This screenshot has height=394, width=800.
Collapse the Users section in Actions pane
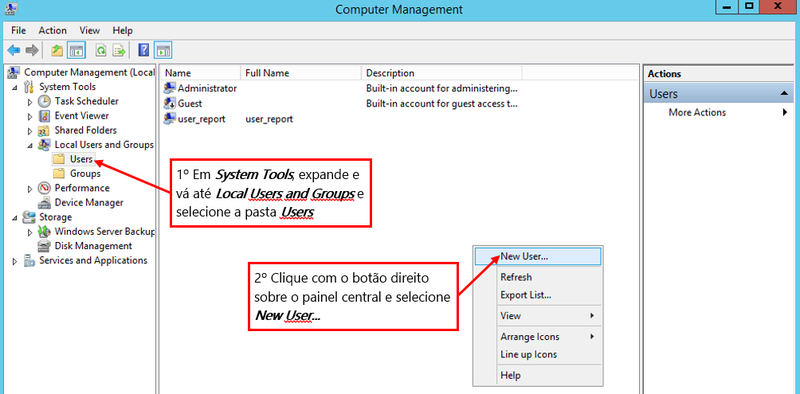coord(783,94)
